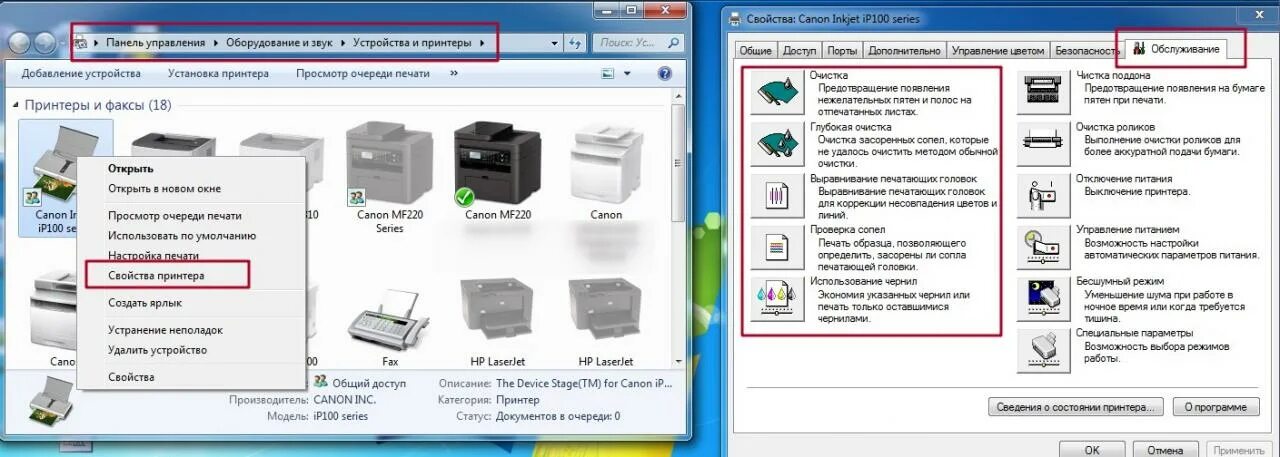This screenshot has width=1280, height=457.
Task: Open the Дополнительно tab
Action: (x=904, y=50)
